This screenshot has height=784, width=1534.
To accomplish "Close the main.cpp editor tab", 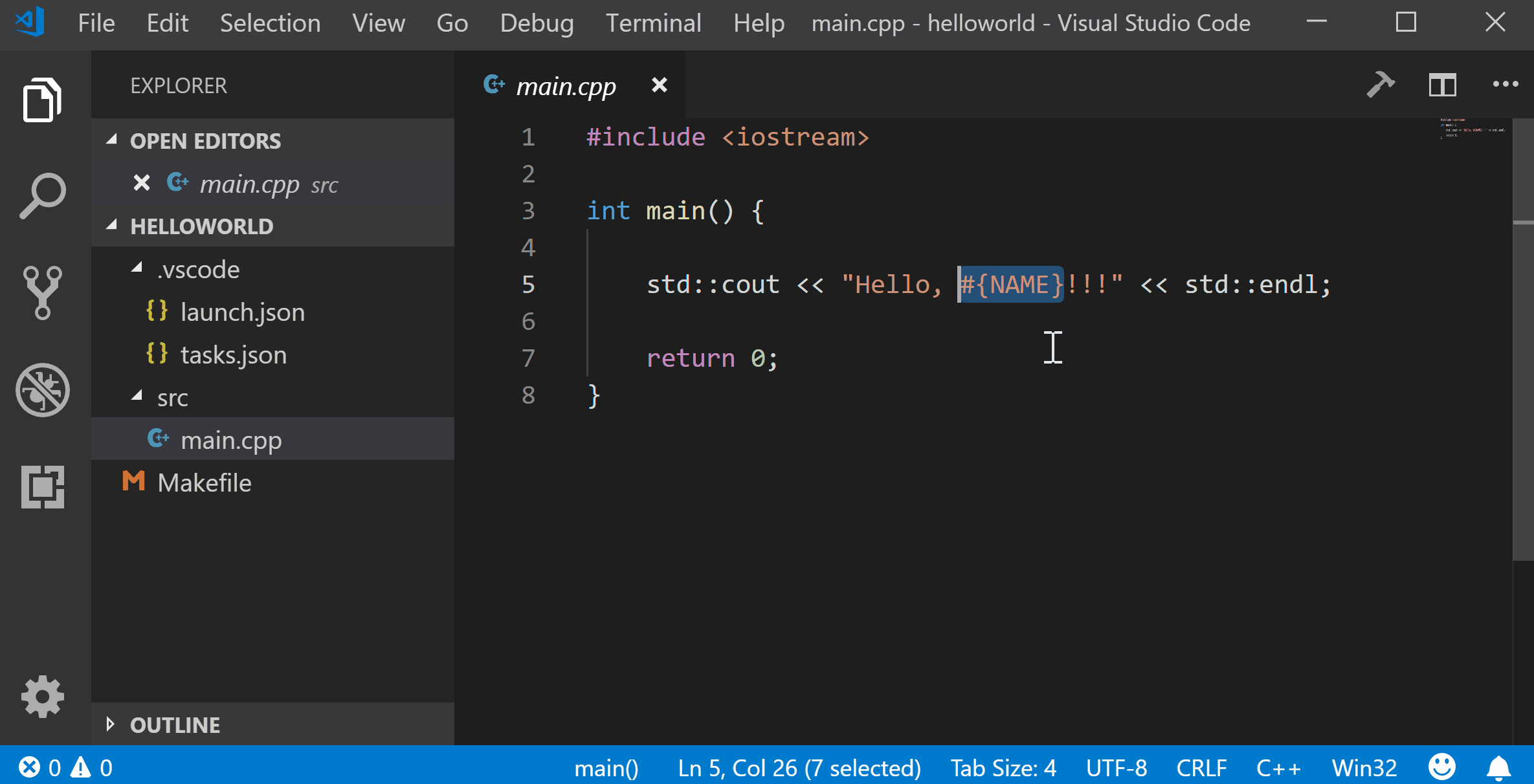I will 659,85.
